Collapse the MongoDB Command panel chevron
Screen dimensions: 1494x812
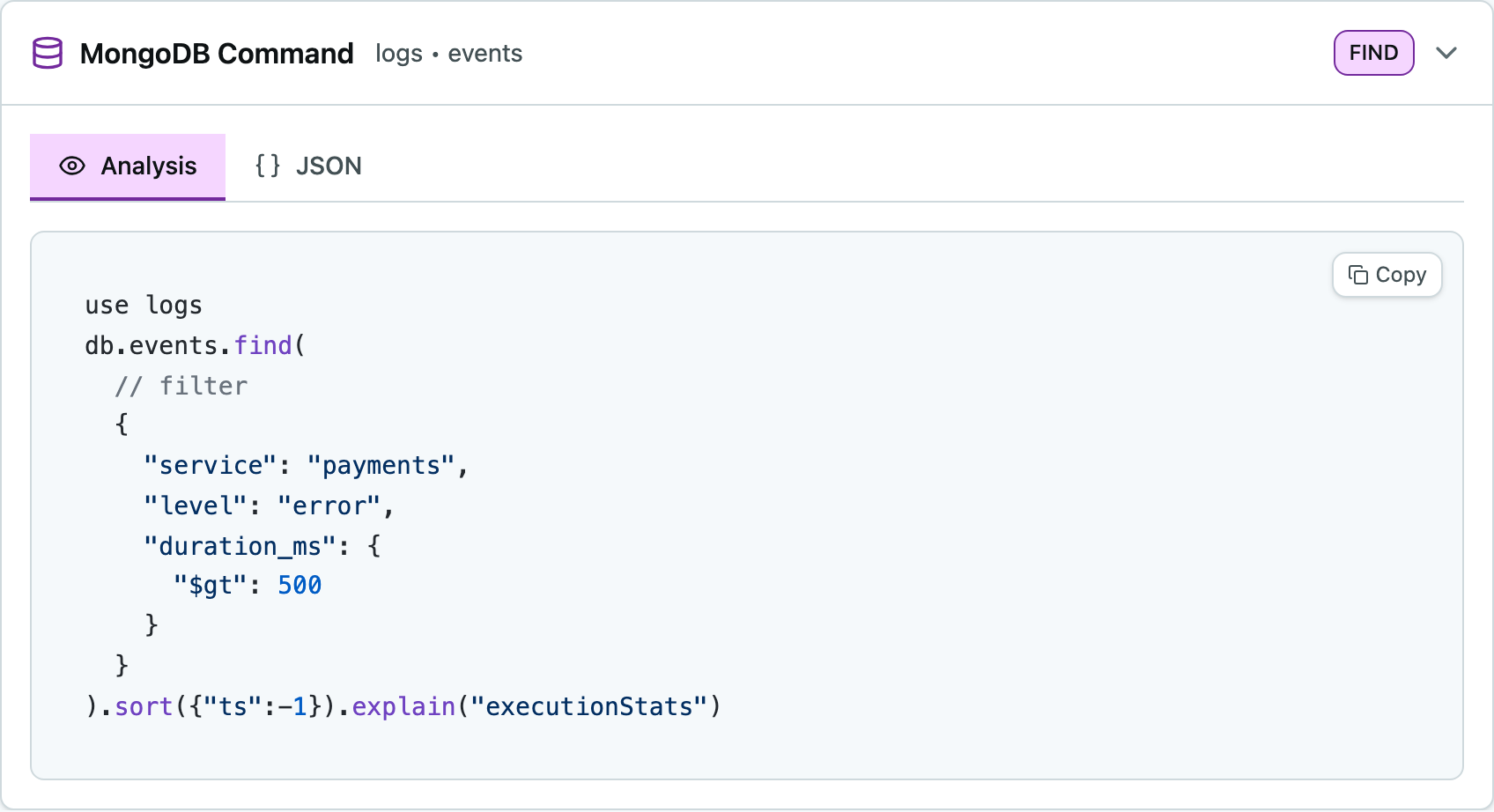1446,53
